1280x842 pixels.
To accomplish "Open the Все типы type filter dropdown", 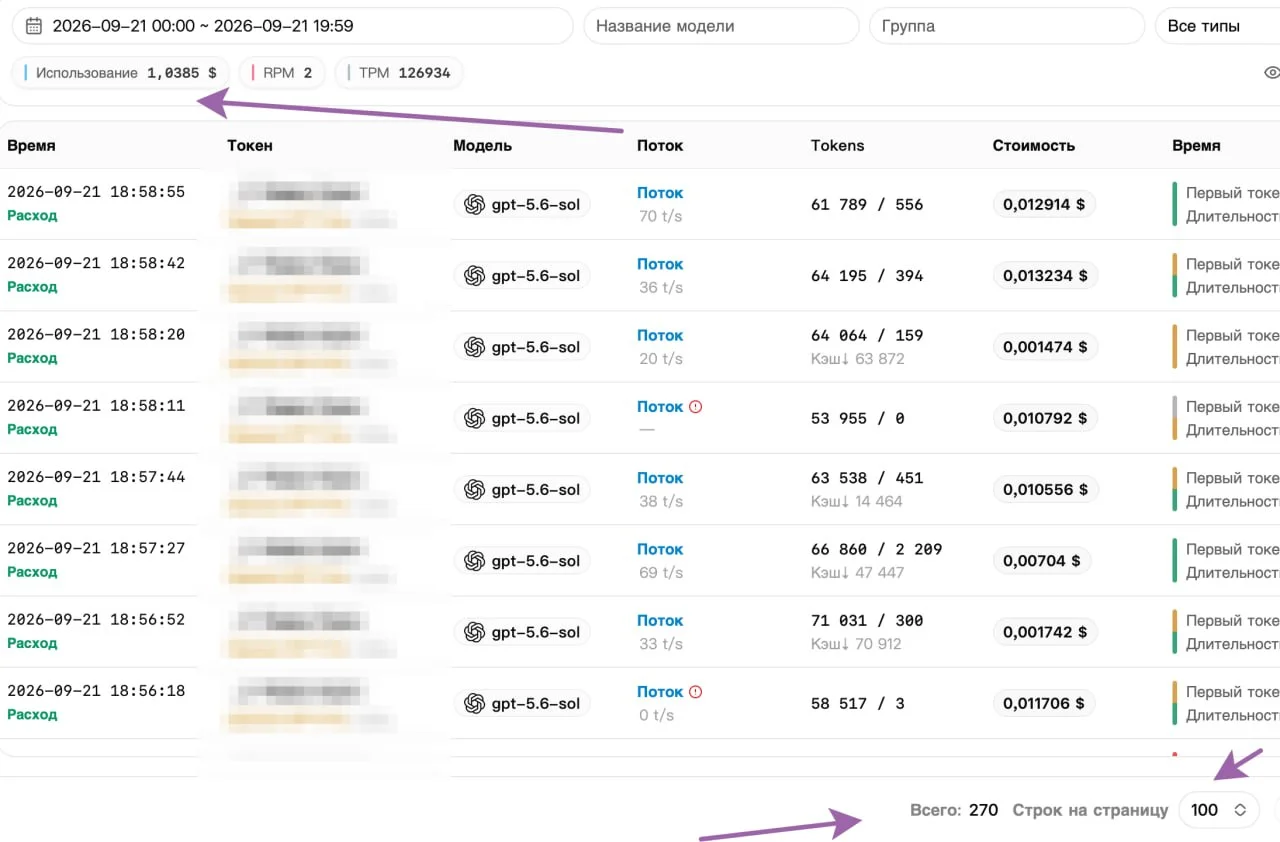I will tap(1217, 26).
